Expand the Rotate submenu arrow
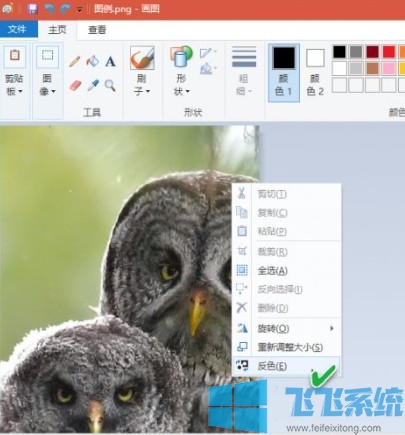The height and width of the screenshot is (435, 405). tap(331, 328)
